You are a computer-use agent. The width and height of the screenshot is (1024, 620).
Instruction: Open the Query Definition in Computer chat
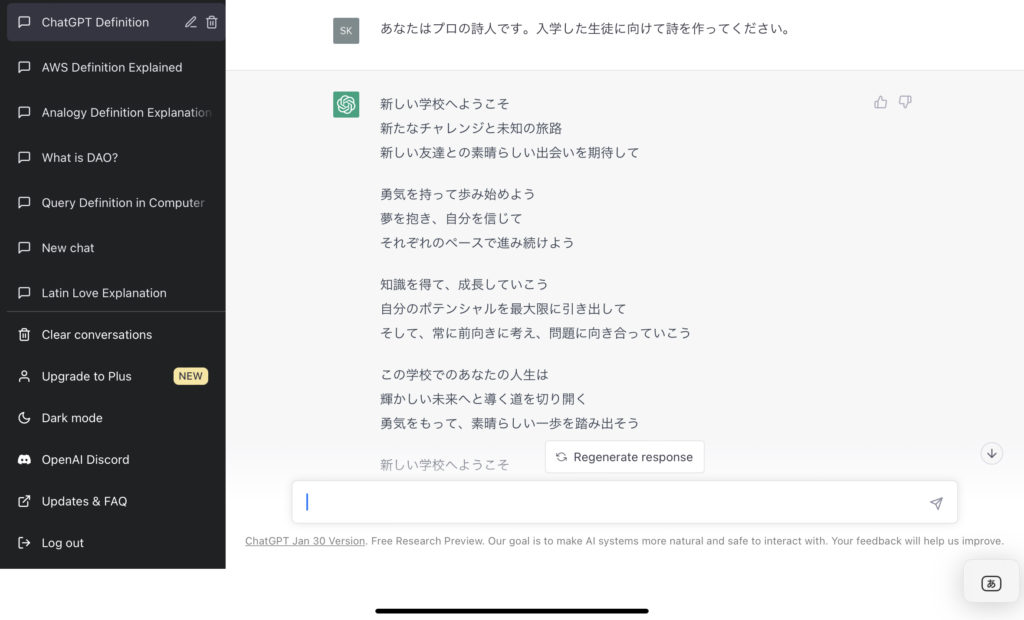122,202
